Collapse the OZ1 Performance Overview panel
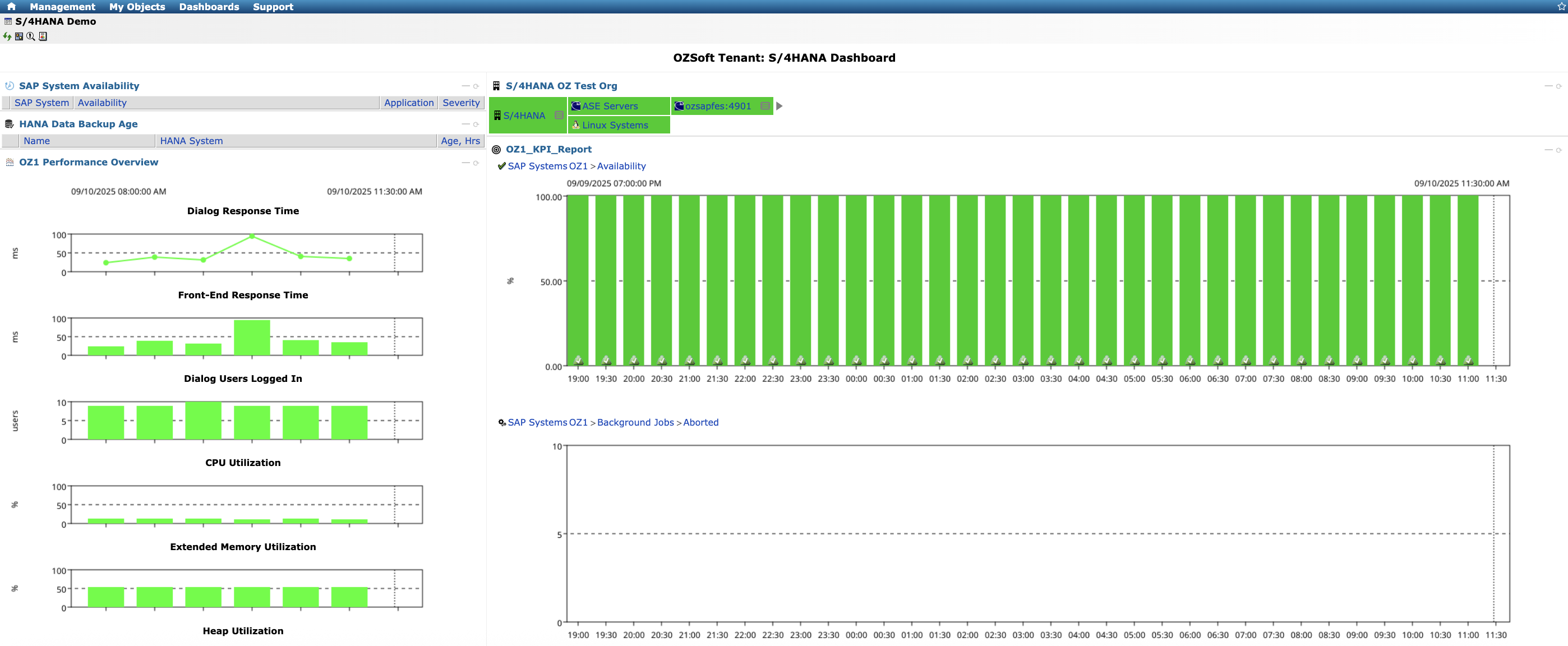 coord(465,163)
